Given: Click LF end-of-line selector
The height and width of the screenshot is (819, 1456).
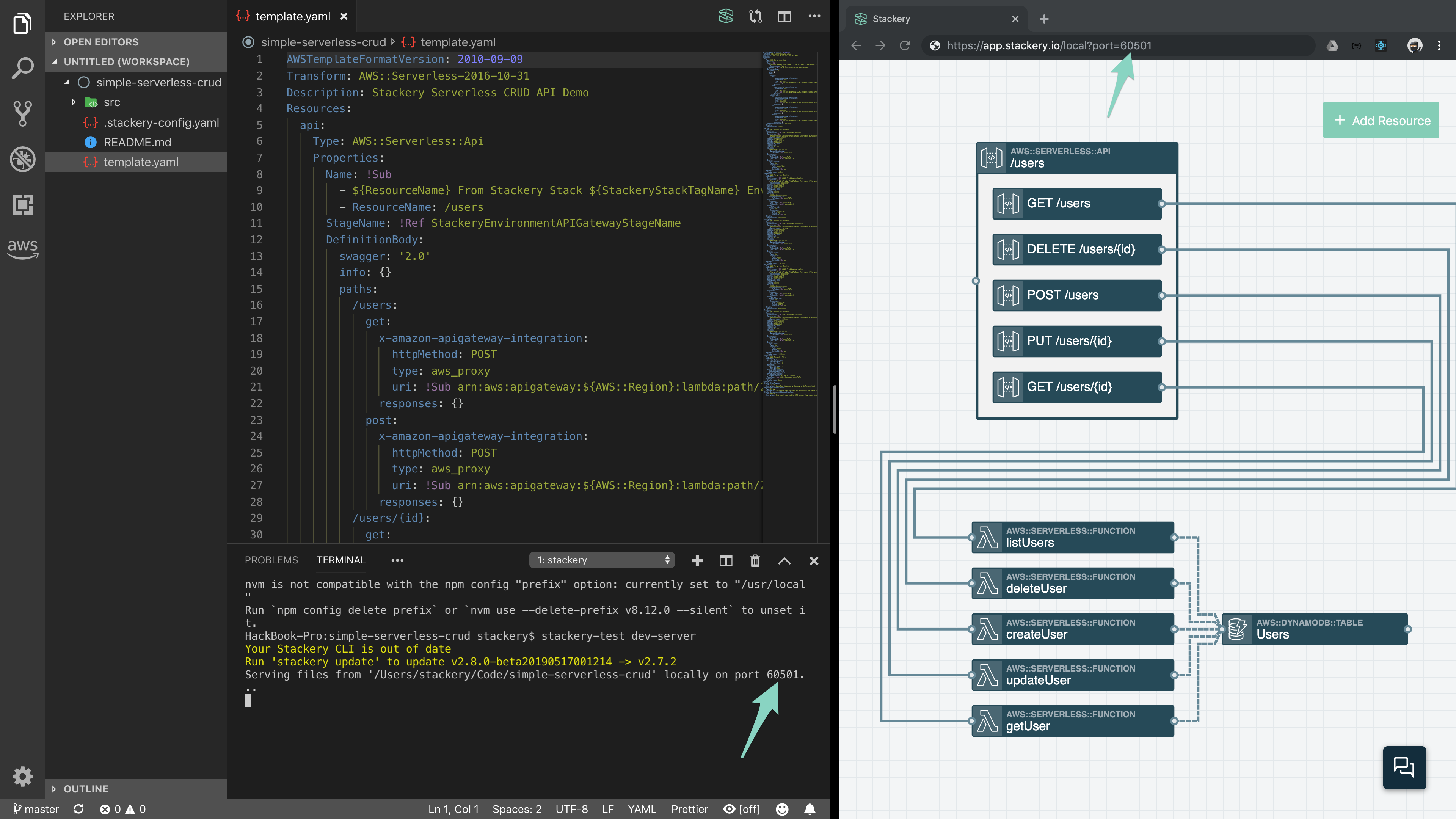Looking at the screenshot, I should pyautogui.click(x=607, y=809).
